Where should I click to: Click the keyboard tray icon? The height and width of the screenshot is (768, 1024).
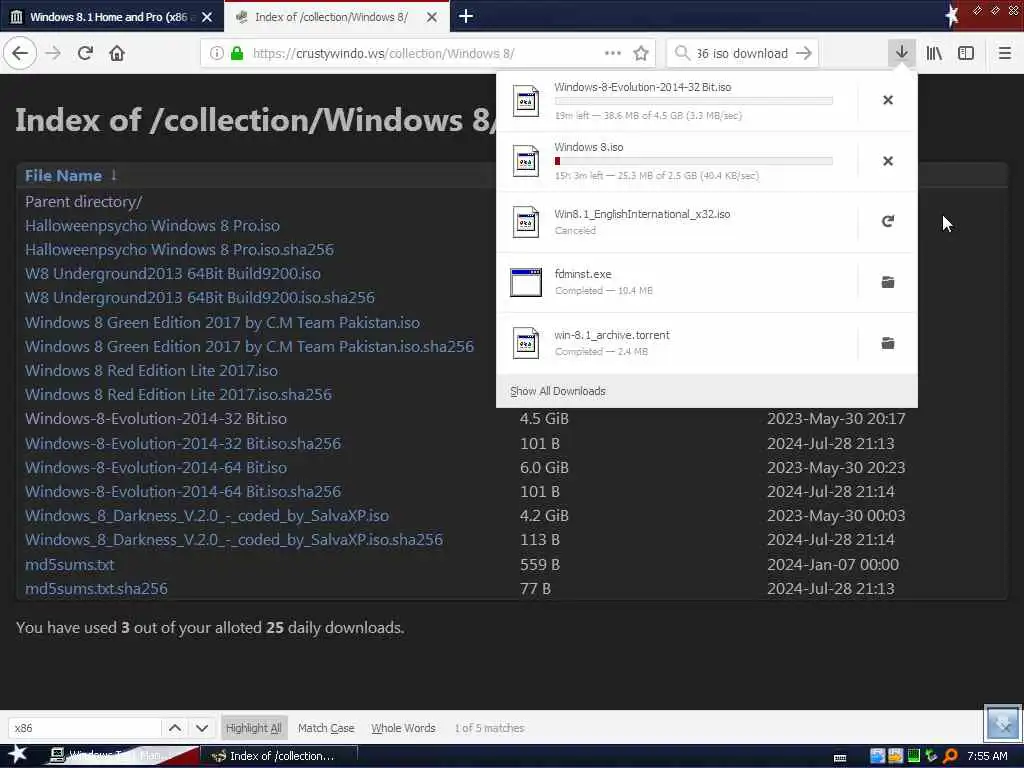click(x=840, y=758)
